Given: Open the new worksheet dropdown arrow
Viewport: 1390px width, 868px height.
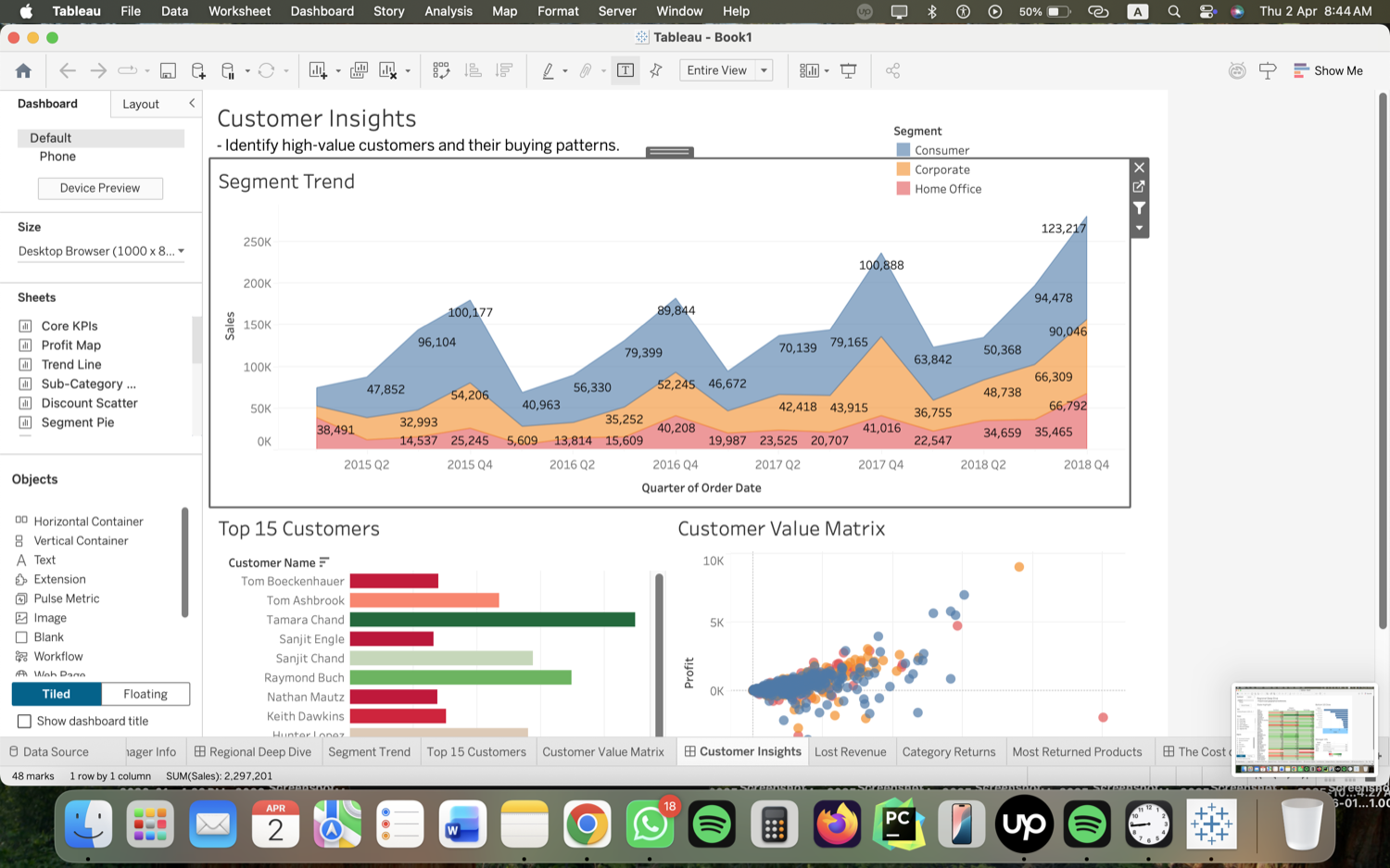Looking at the screenshot, I should point(338,71).
